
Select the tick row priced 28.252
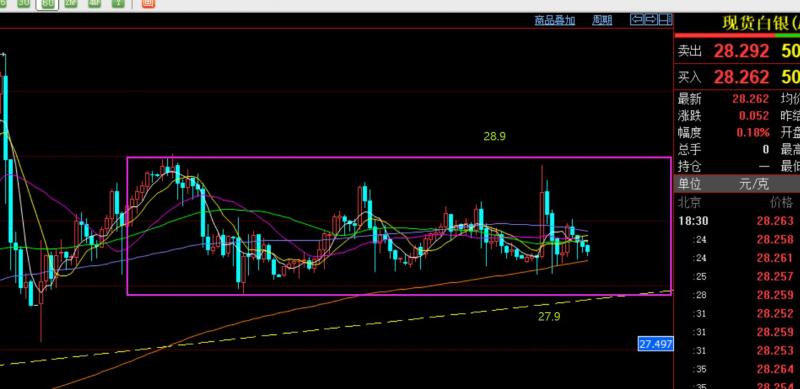coord(737,313)
